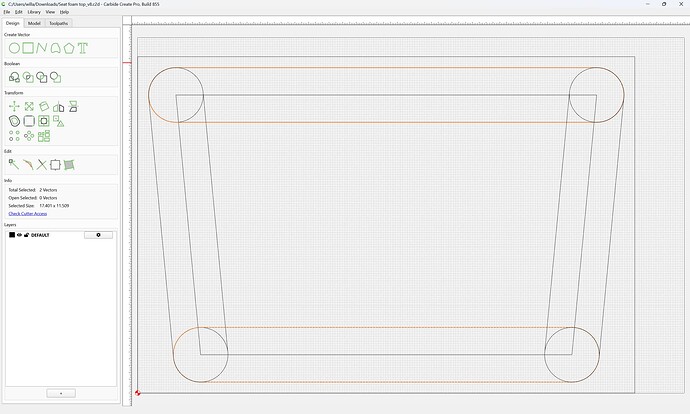Screen dimensions: 690x414
Task: Open the Circular Array tool
Action: (29, 136)
